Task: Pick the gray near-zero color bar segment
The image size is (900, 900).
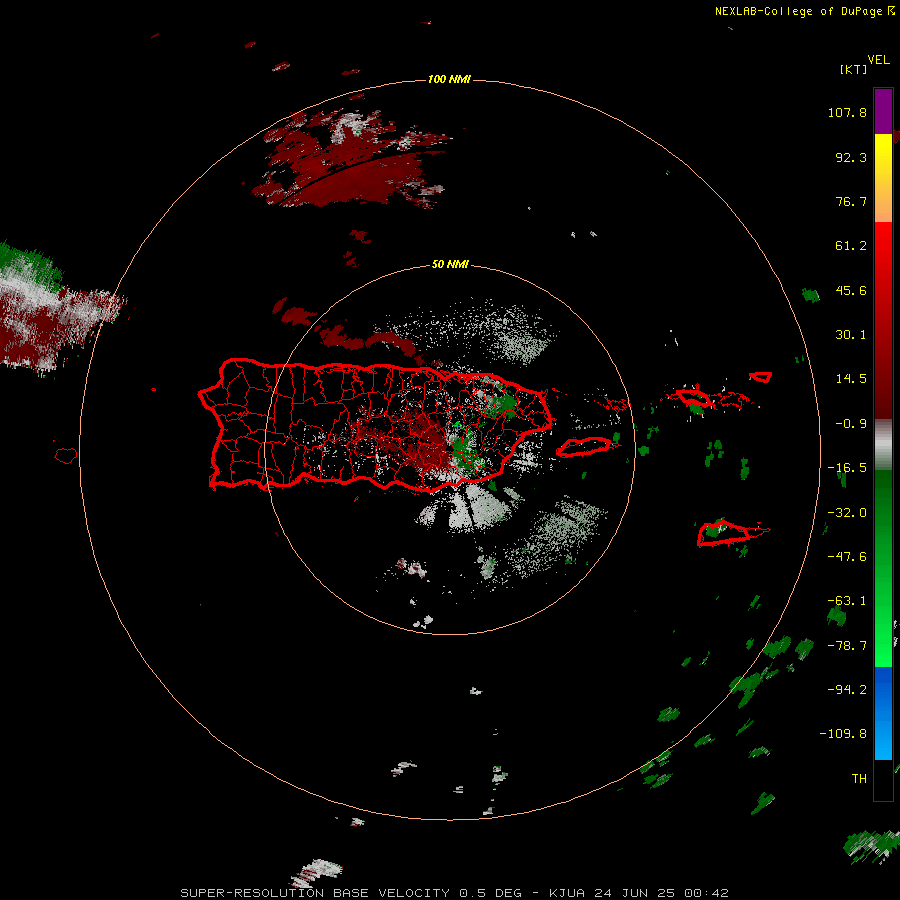Action: pos(883,444)
